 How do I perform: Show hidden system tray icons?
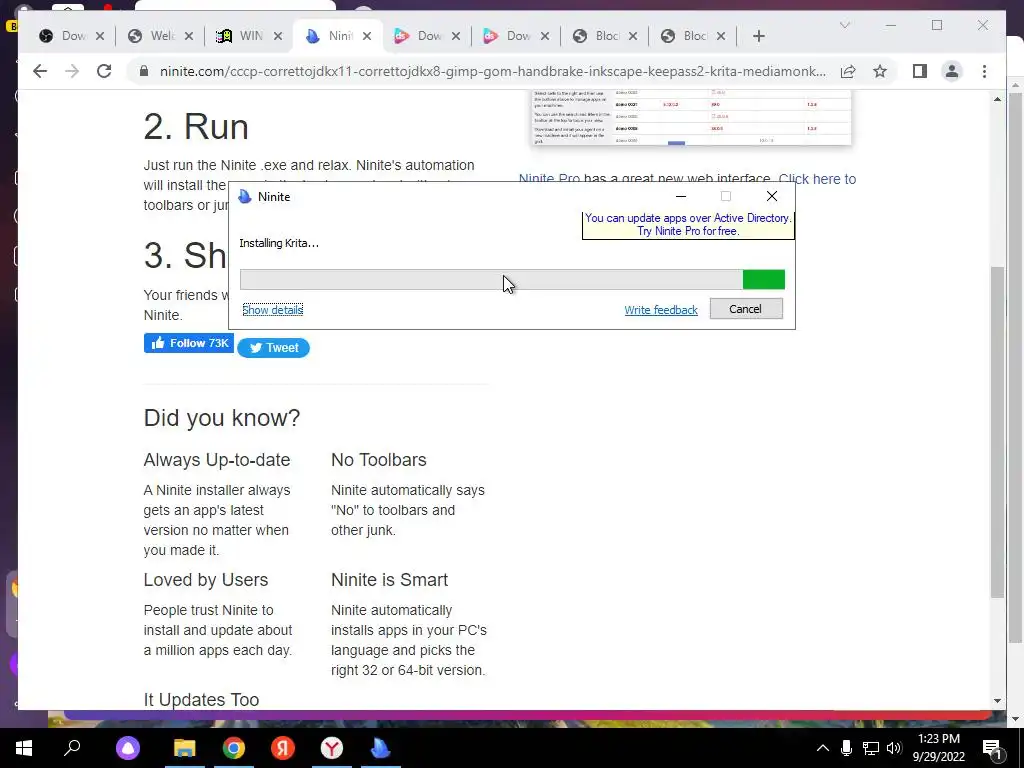pyautogui.click(x=823, y=748)
